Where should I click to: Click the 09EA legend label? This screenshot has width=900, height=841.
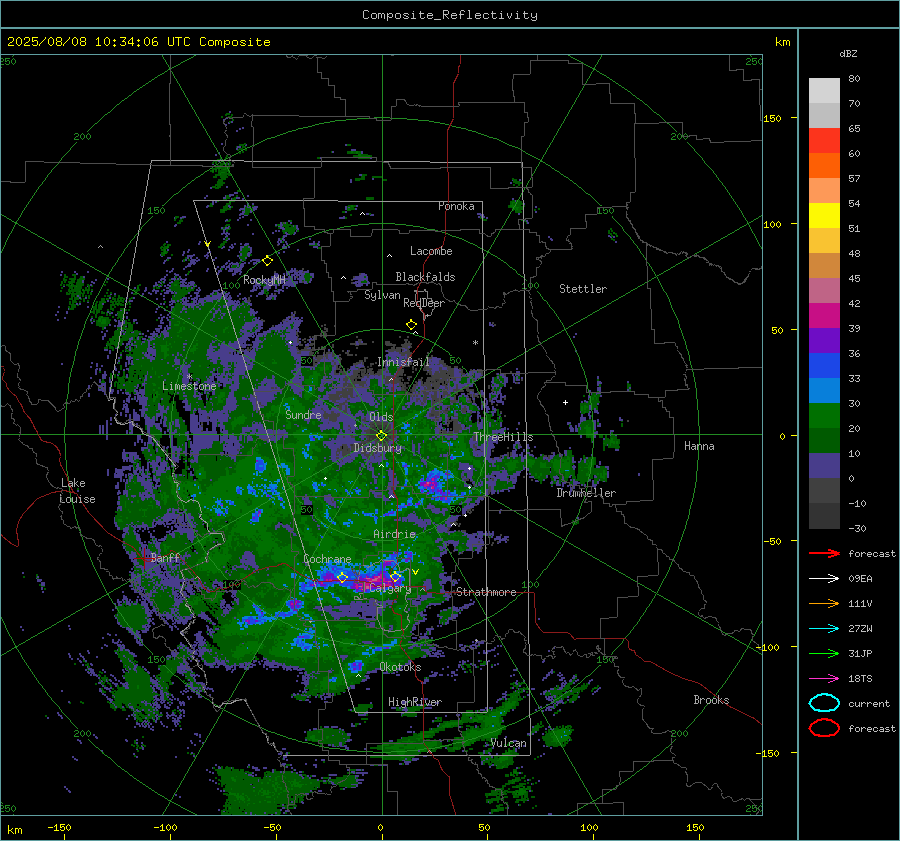click(x=860, y=579)
